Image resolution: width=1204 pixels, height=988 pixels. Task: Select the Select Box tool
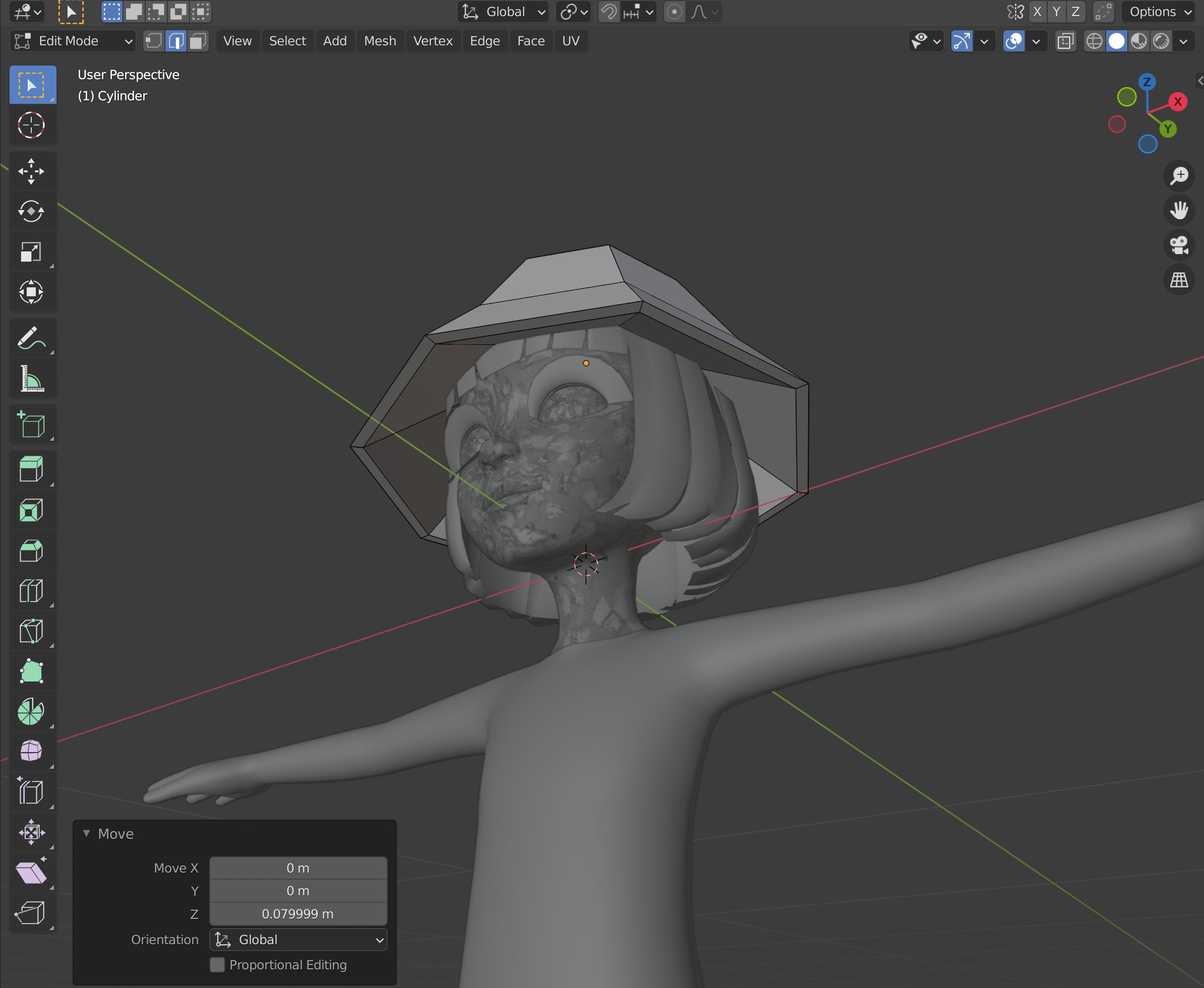point(32,85)
